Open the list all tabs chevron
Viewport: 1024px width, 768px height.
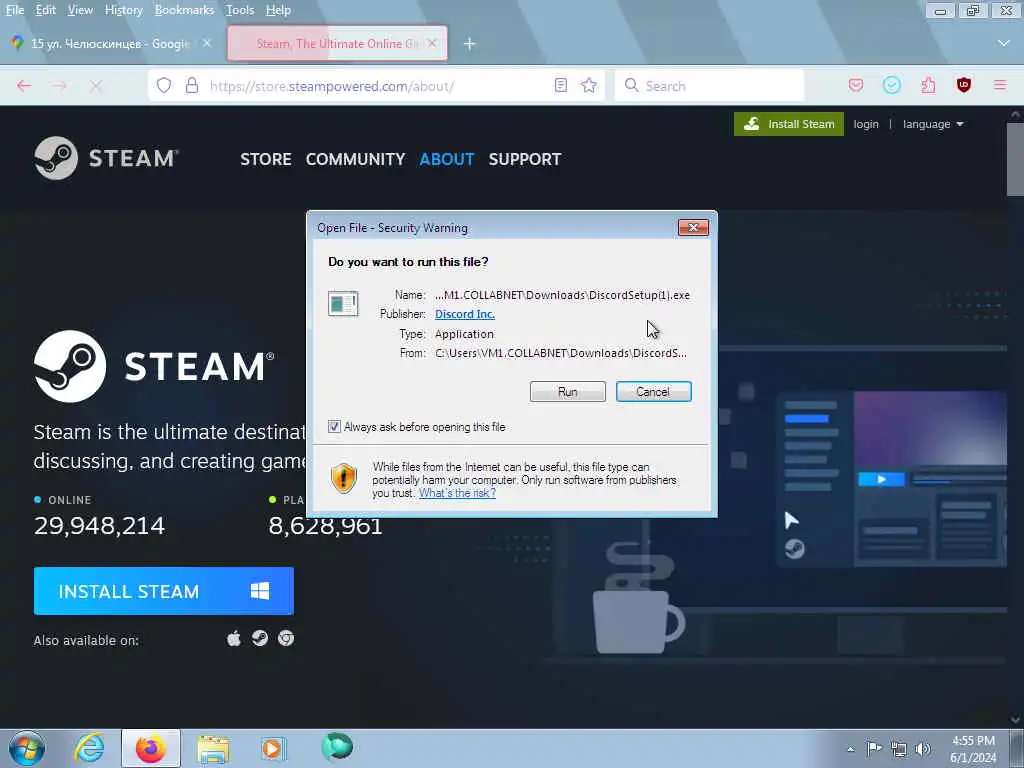point(1004,43)
